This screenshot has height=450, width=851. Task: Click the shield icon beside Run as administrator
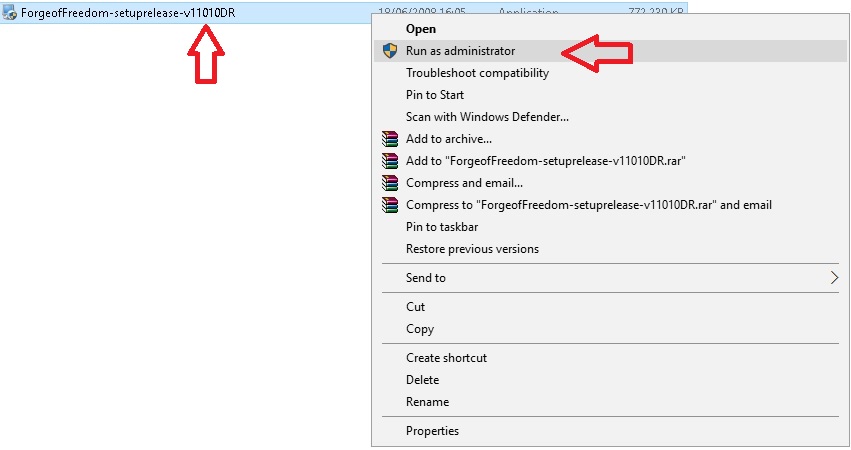[x=390, y=51]
